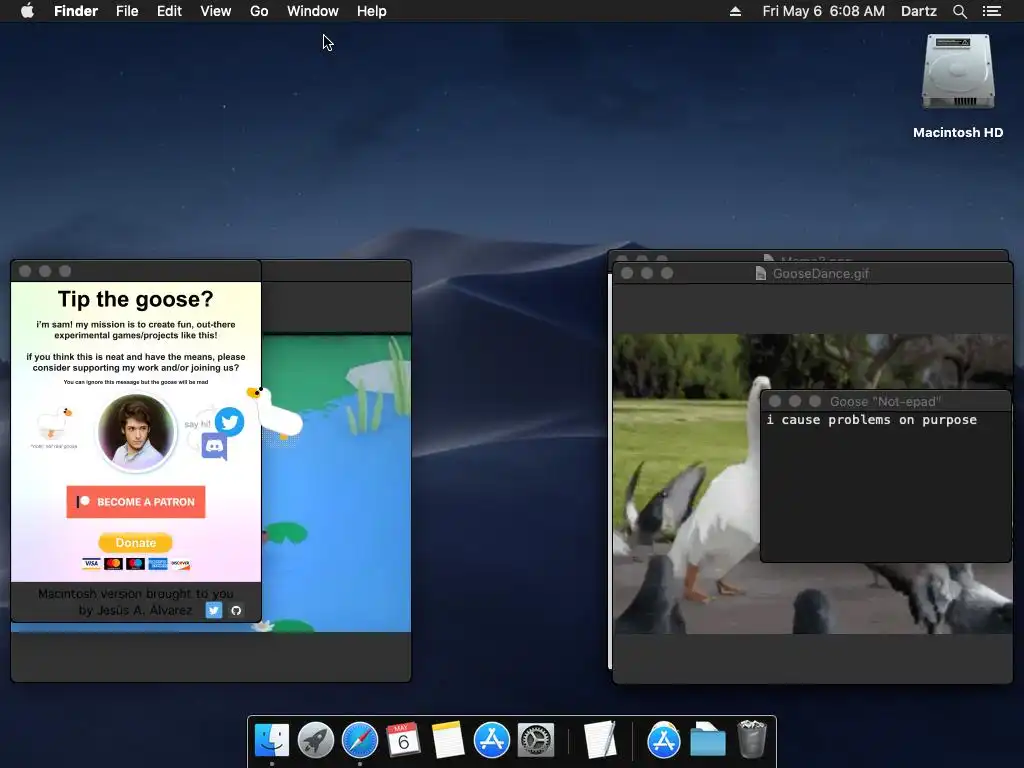Click the Become a Patron button
This screenshot has width=1024, height=768.
click(x=136, y=502)
